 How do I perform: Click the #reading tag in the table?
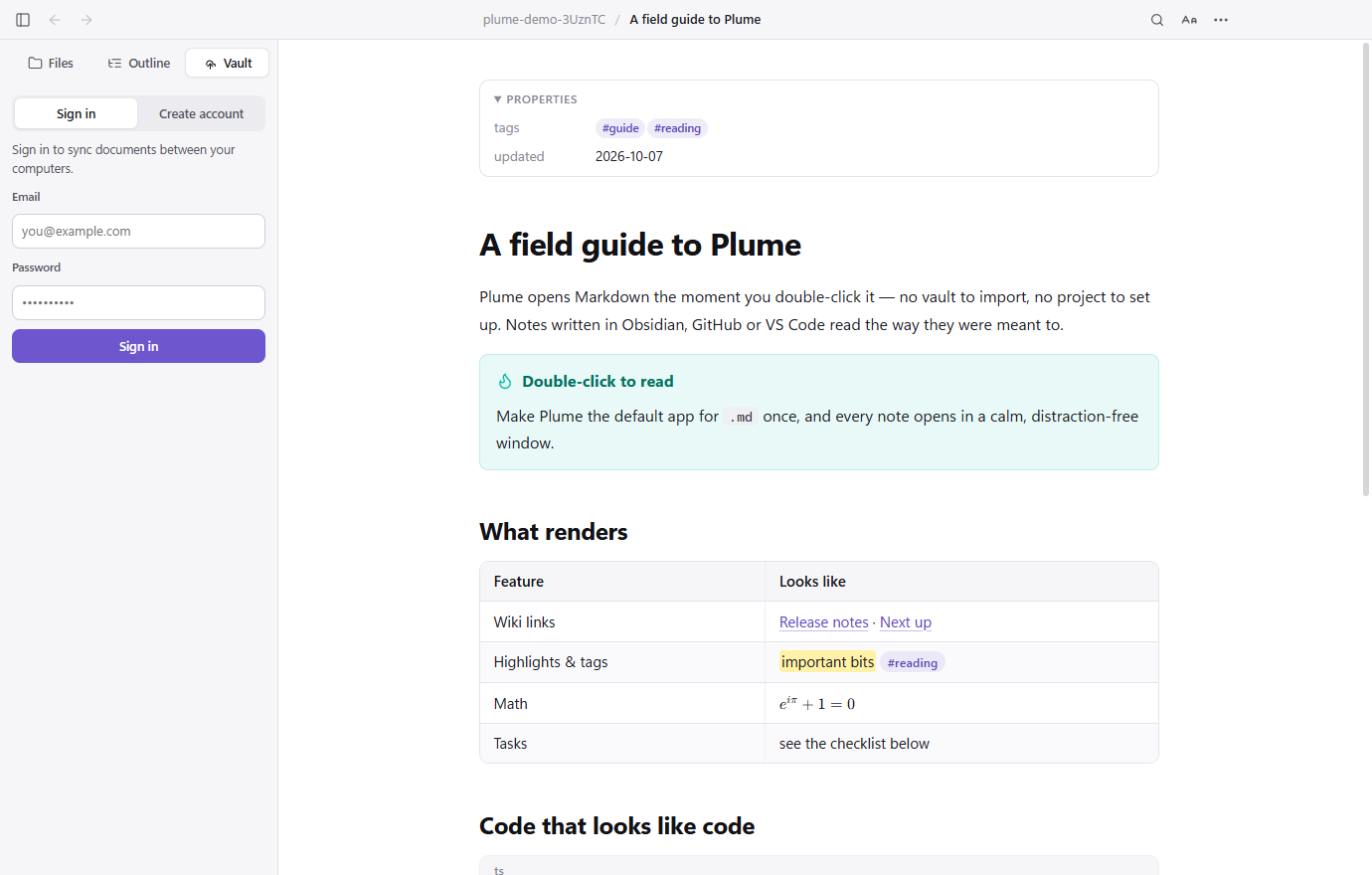tap(913, 663)
